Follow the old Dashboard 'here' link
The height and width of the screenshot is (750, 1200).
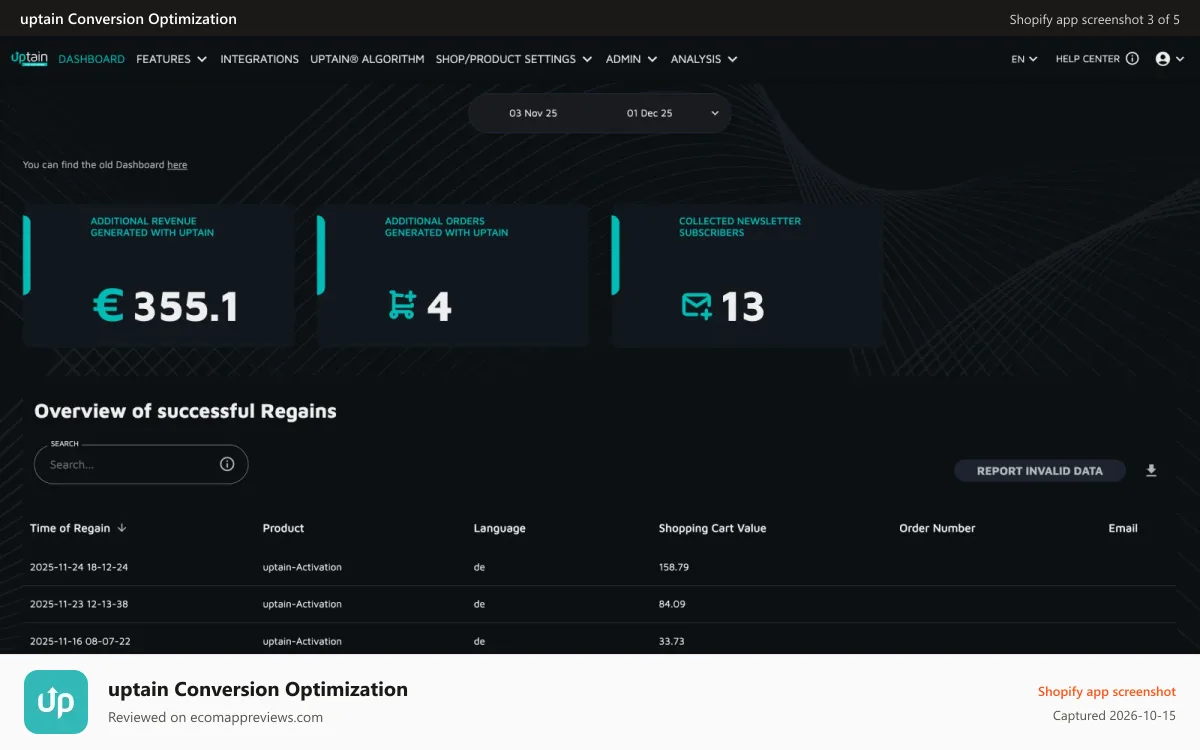coord(177,165)
